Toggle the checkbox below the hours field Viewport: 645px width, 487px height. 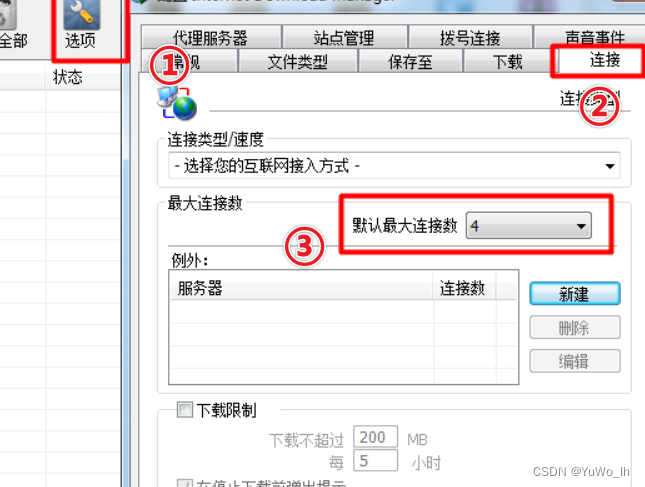point(184,483)
